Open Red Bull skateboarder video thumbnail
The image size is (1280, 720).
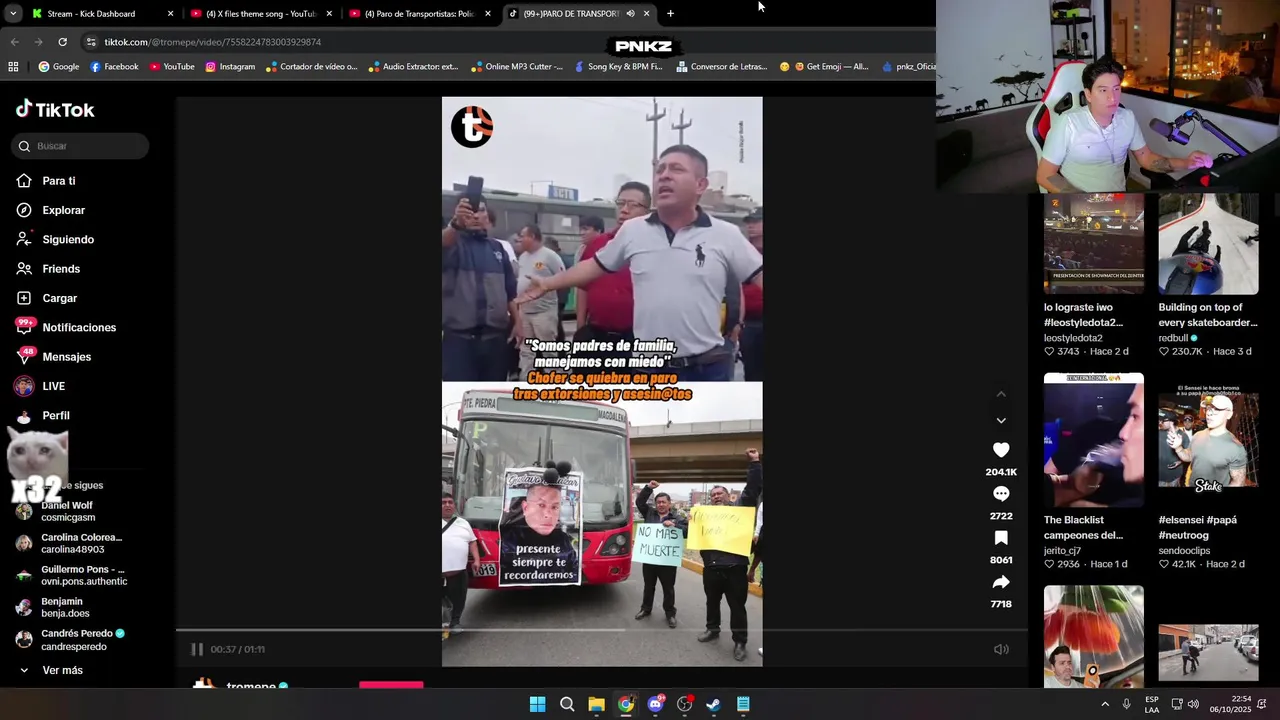coord(1208,243)
